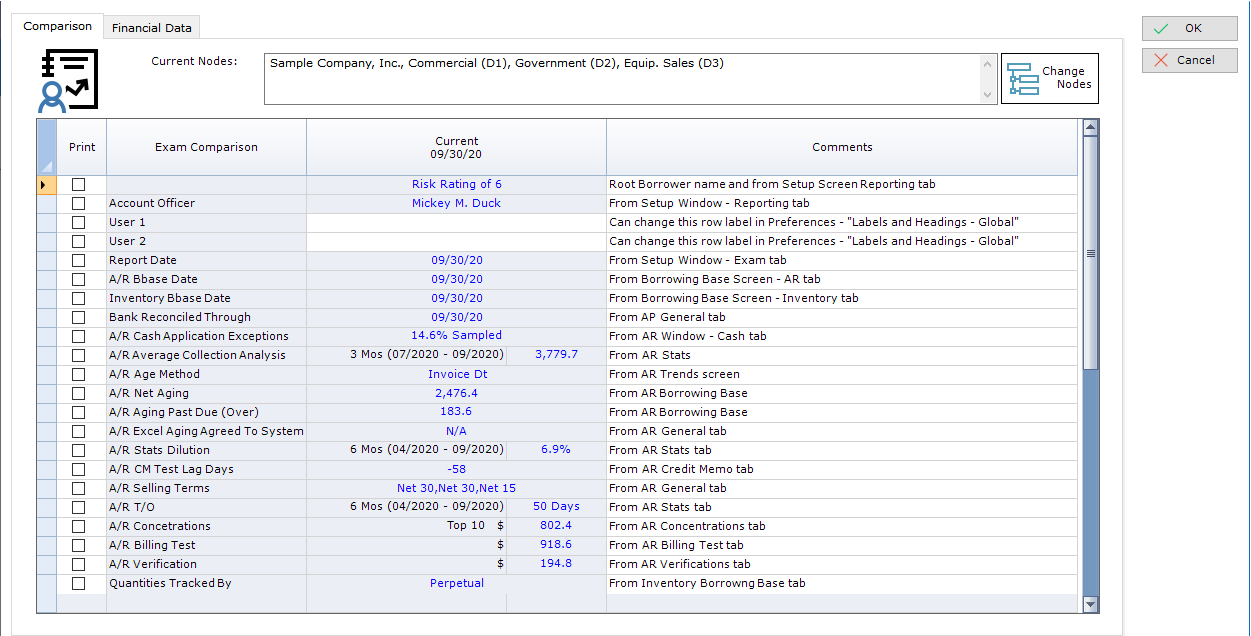Open Risk Rating of 6 link
Viewport: 1251px width, 636px height.
(x=456, y=184)
